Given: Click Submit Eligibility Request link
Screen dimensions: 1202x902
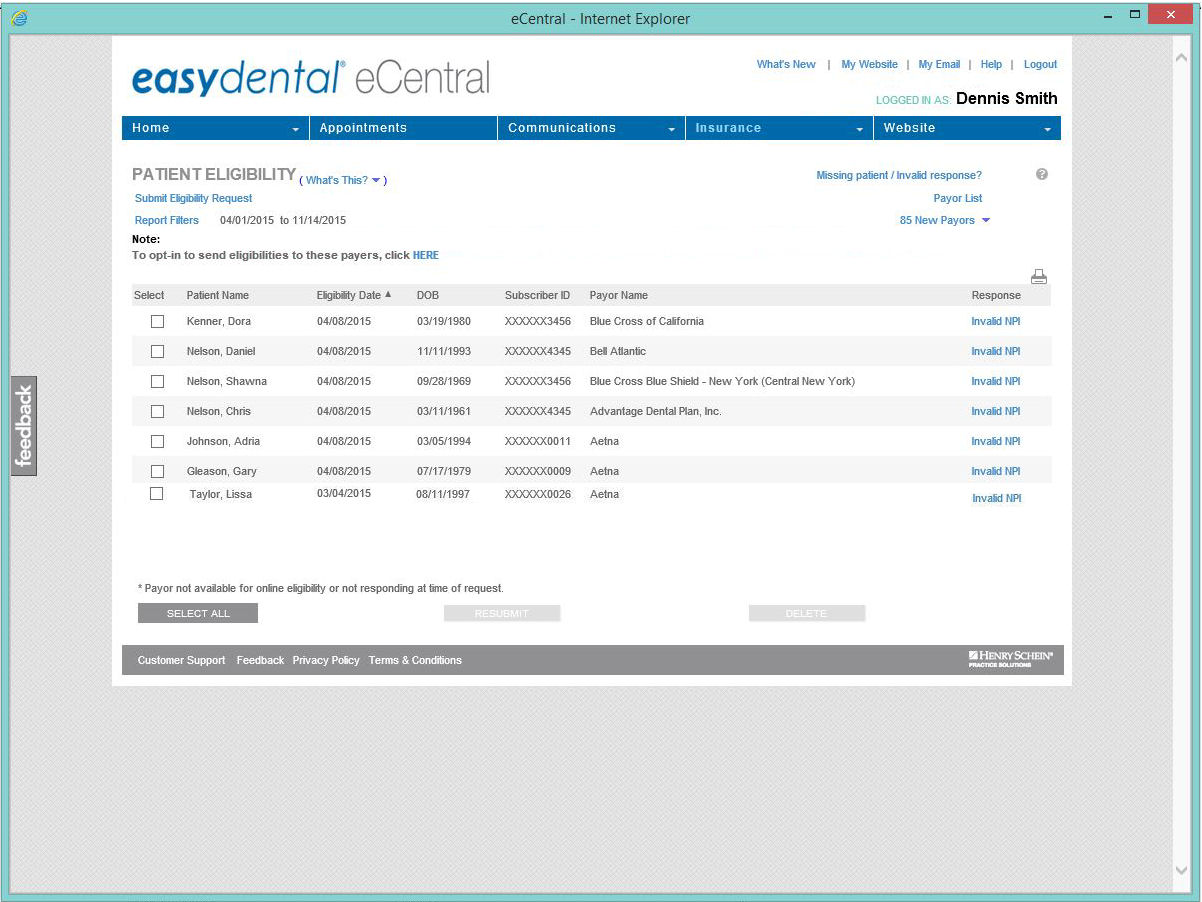Looking at the screenshot, I should 194,198.
